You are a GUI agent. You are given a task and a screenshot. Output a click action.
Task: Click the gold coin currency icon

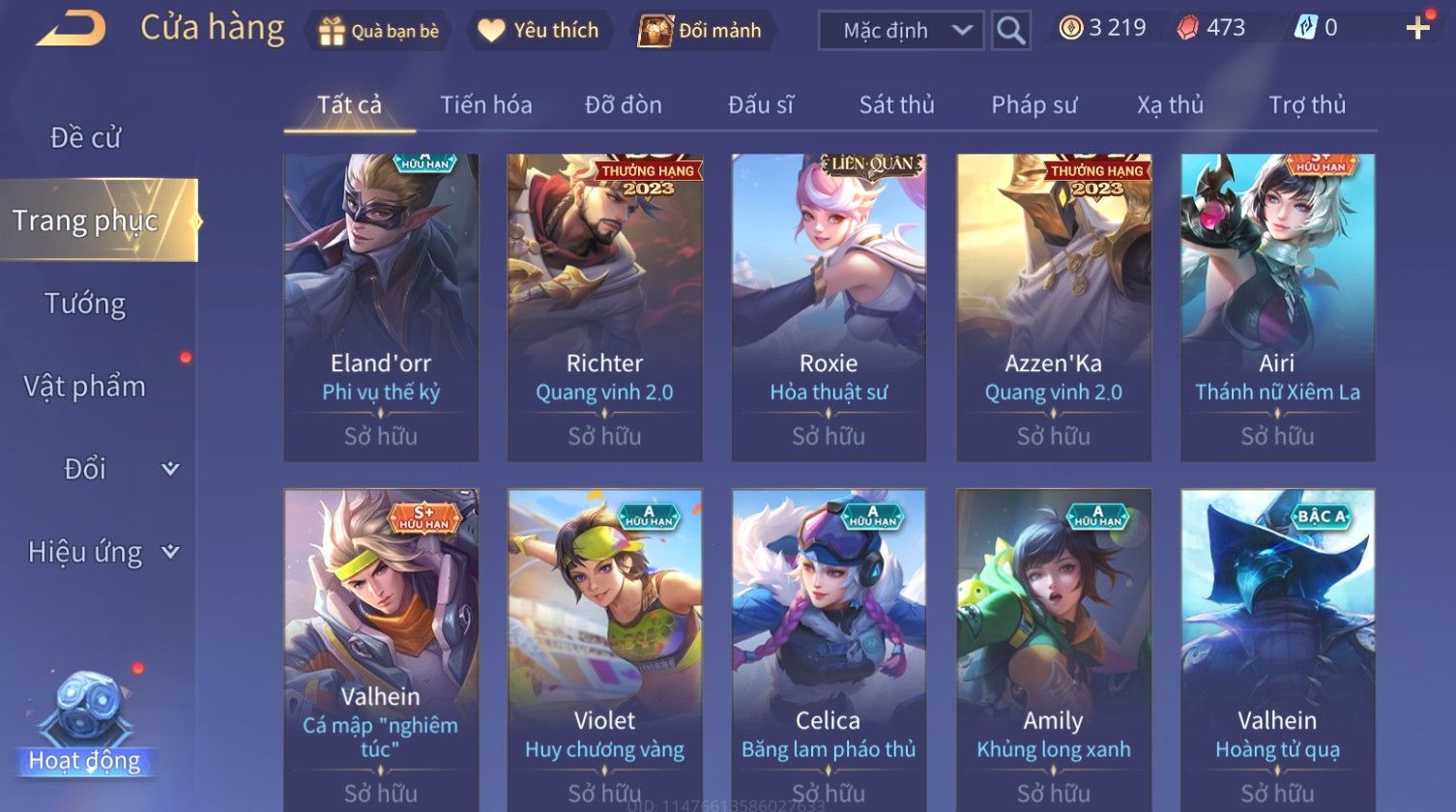click(1070, 28)
